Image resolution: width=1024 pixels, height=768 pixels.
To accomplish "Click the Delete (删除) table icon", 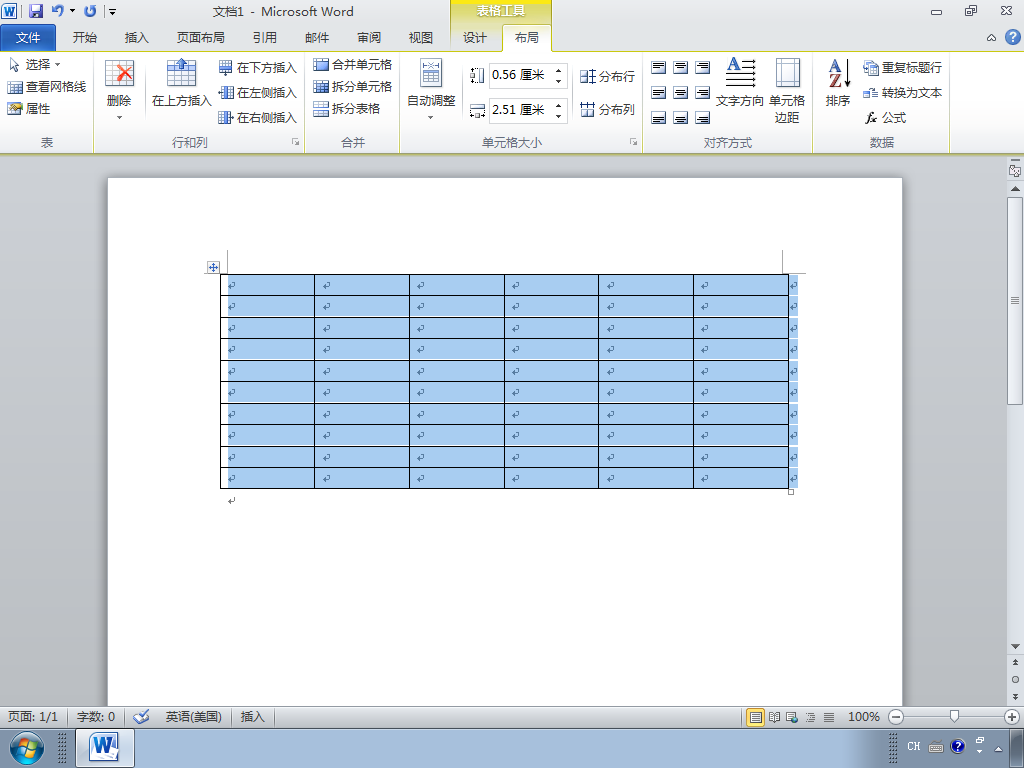I will tap(119, 91).
